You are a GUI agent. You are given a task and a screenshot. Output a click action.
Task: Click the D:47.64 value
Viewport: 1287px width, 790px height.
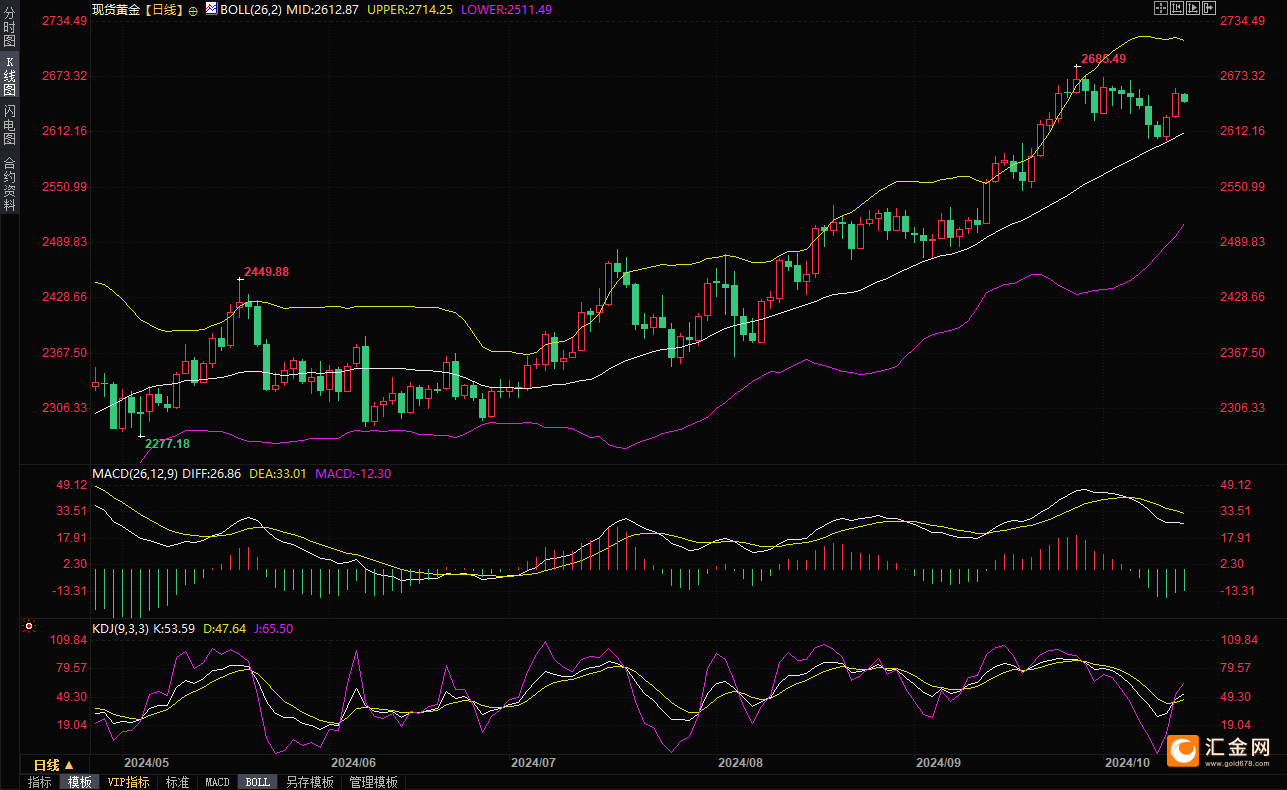(225, 628)
